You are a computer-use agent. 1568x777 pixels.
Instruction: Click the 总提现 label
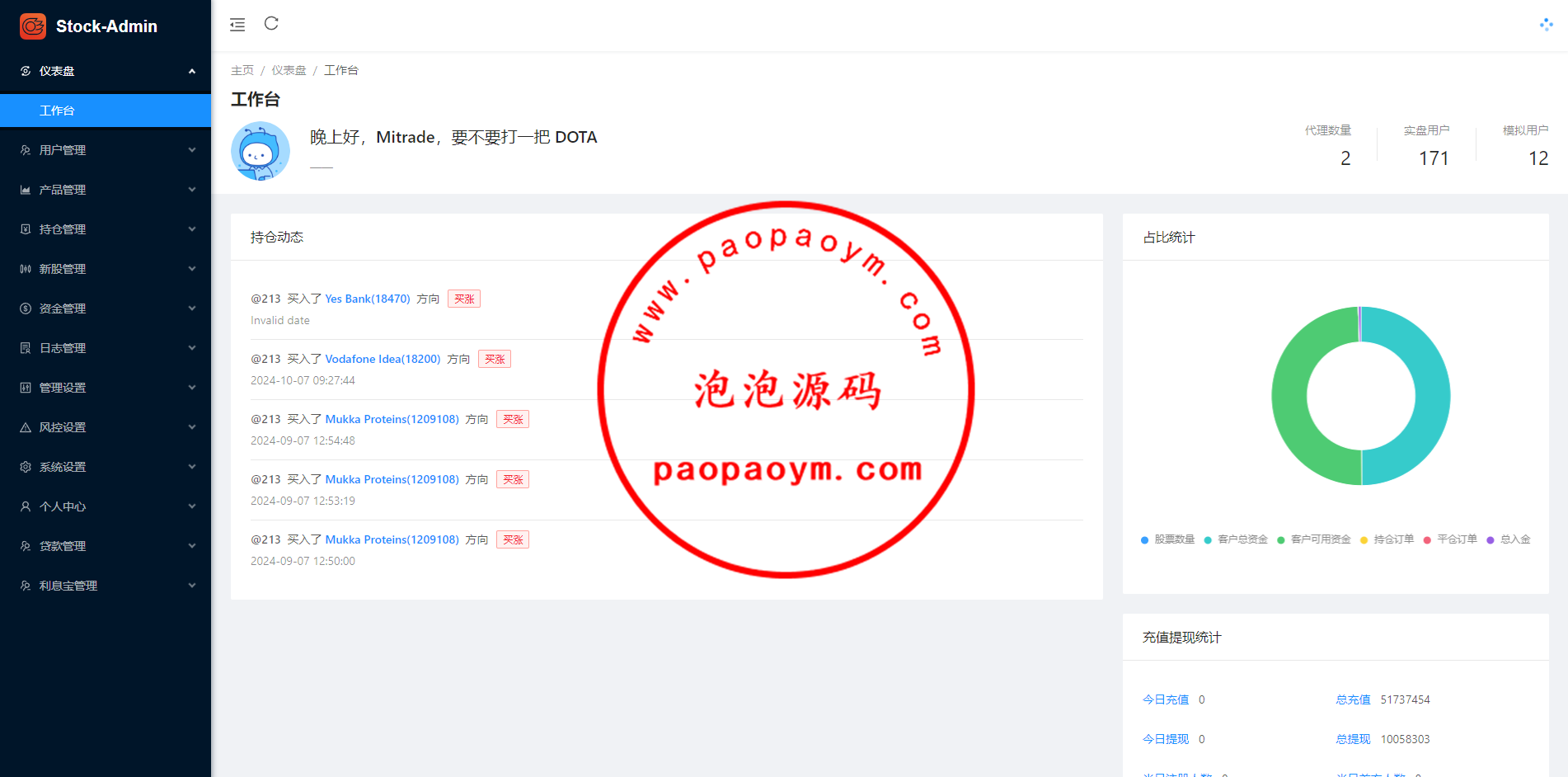pos(1353,739)
